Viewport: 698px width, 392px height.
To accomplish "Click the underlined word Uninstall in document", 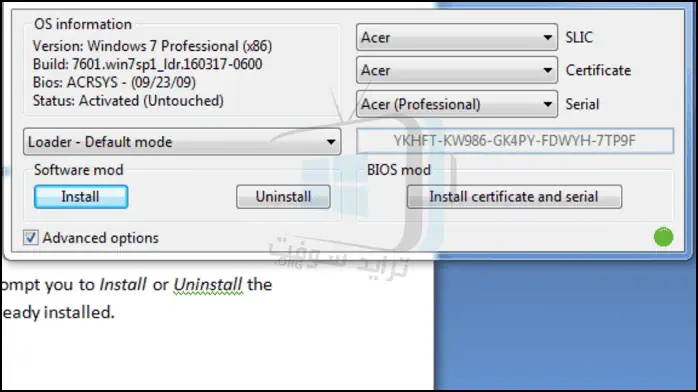I will (x=208, y=285).
